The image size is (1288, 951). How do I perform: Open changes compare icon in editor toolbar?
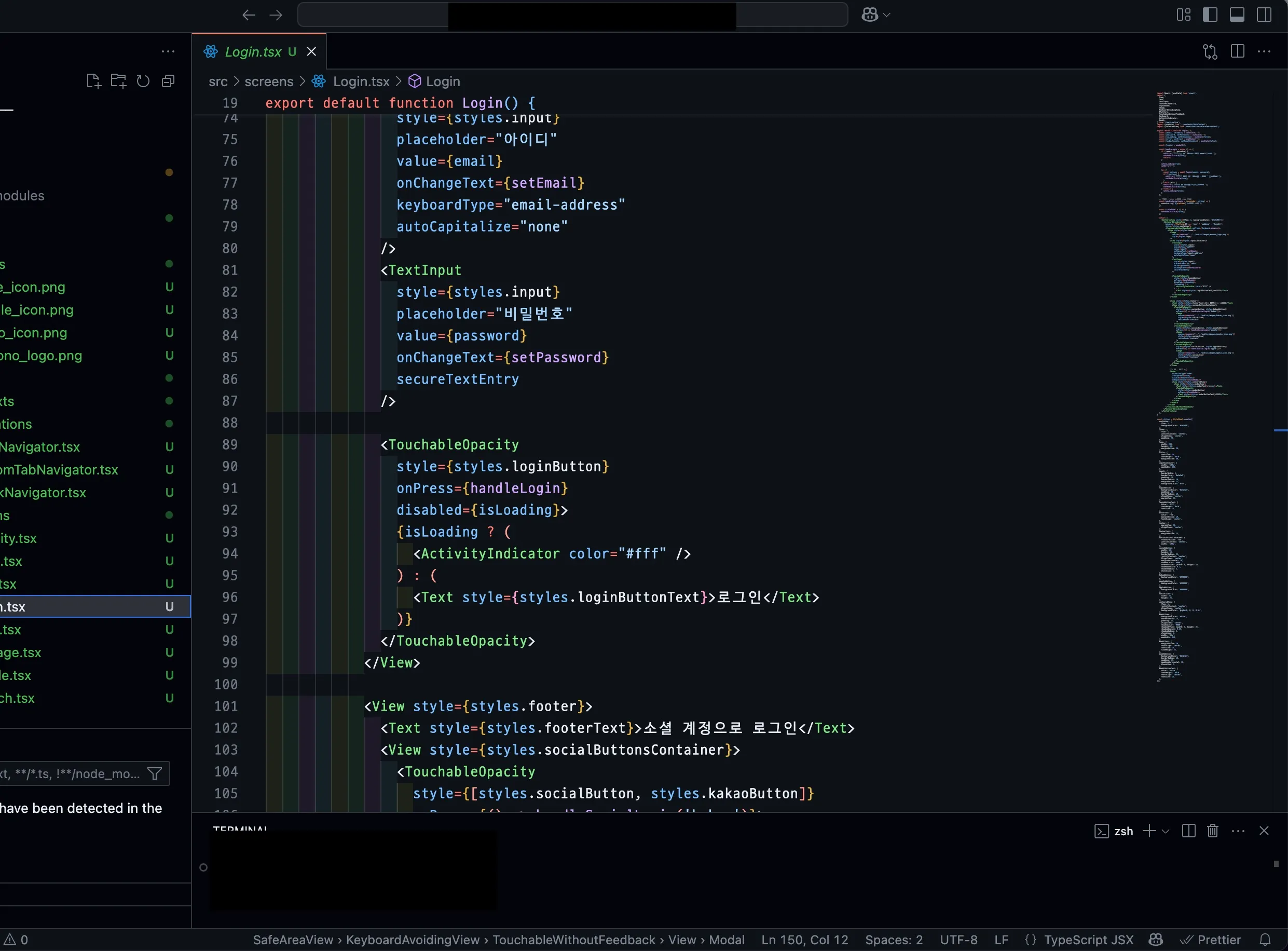1210,52
